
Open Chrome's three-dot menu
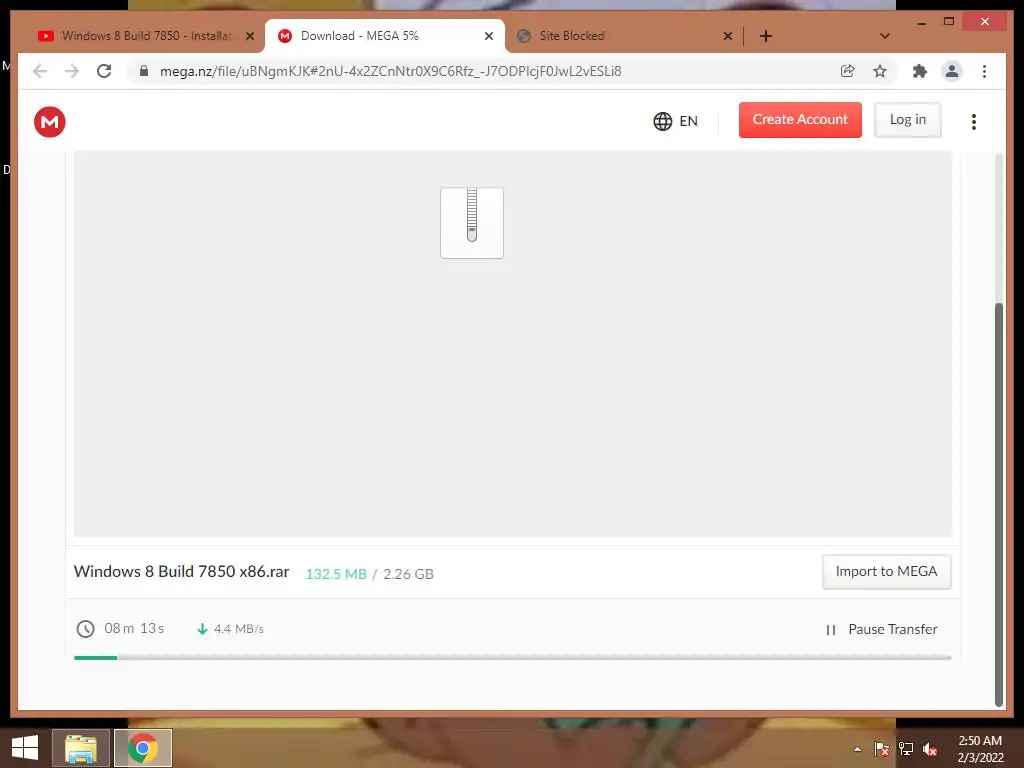click(x=984, y=71)
